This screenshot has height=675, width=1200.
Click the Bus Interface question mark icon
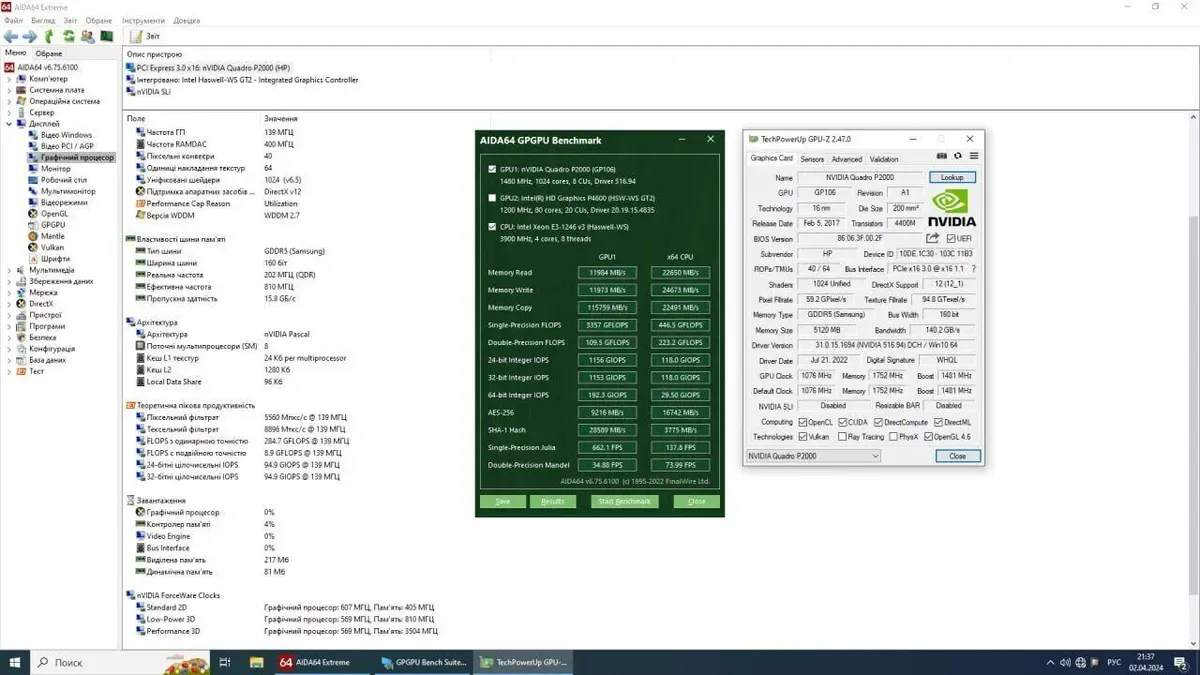pos(973,269)
